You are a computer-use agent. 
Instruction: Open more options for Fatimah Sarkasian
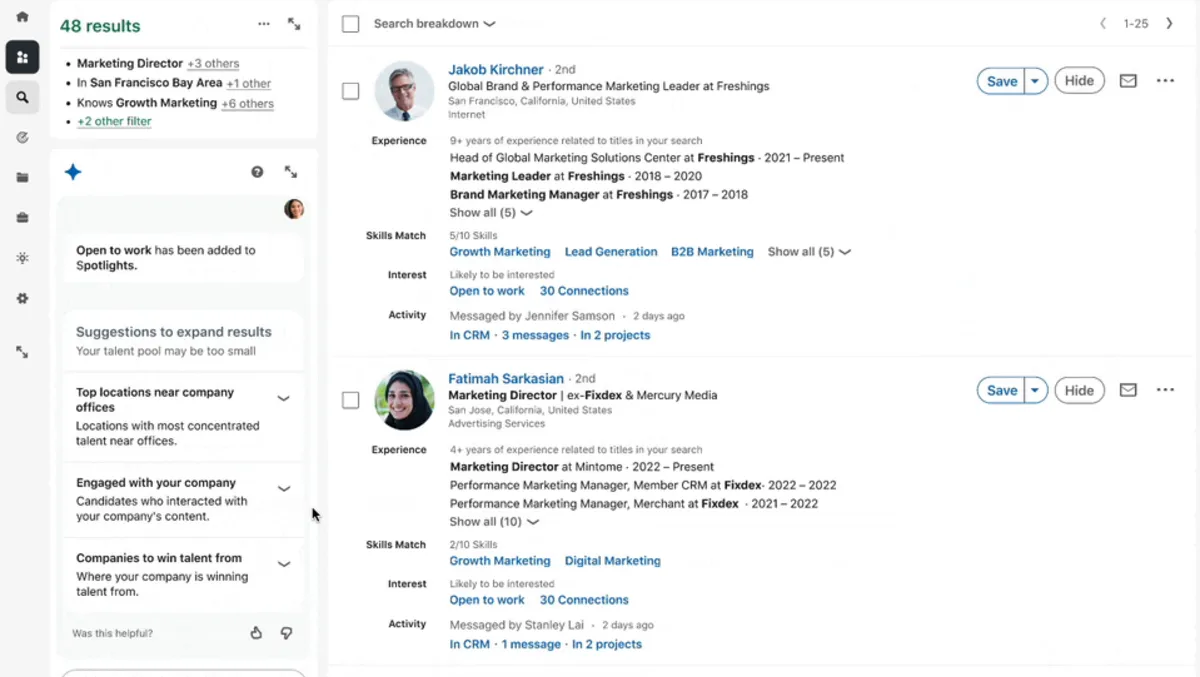[x=1165, y=390]
